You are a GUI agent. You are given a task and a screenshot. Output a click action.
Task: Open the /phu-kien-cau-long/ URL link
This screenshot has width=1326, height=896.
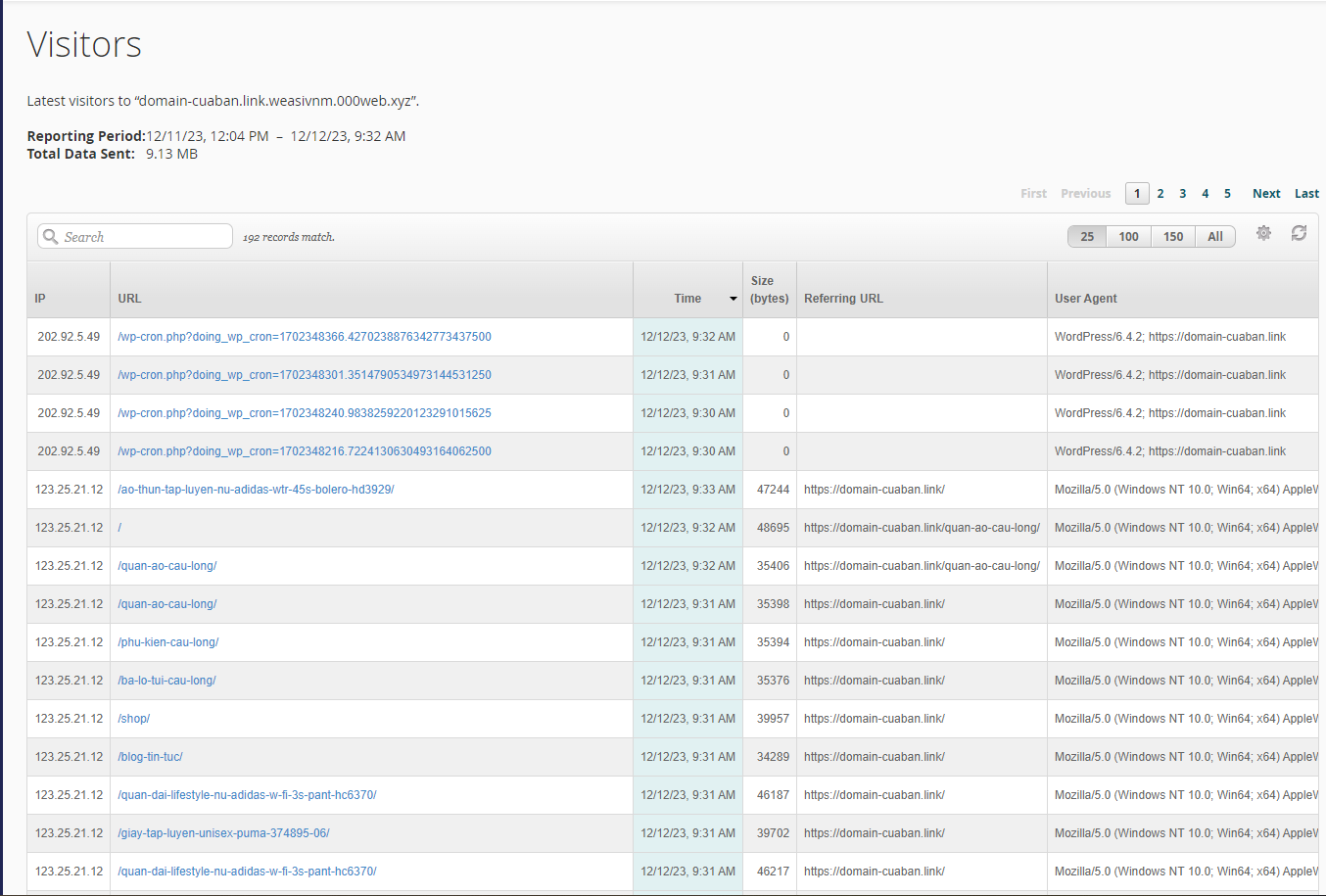coord(168,642)
